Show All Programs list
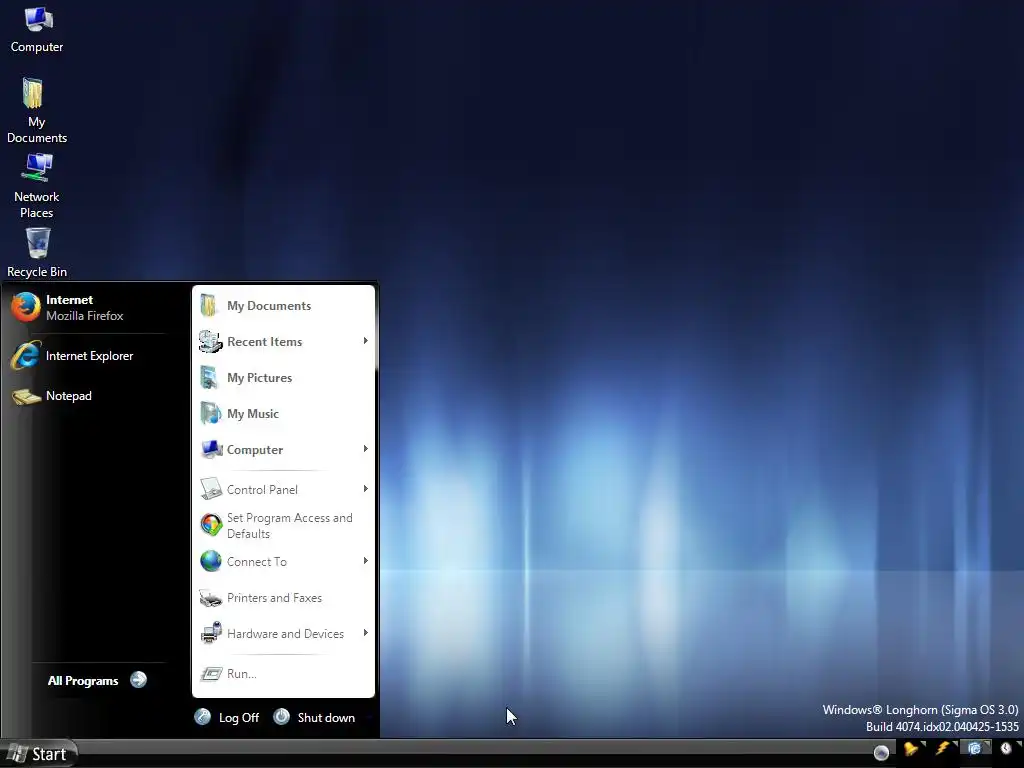Viewport: 1024px width, 768px height. click(97, 680)
